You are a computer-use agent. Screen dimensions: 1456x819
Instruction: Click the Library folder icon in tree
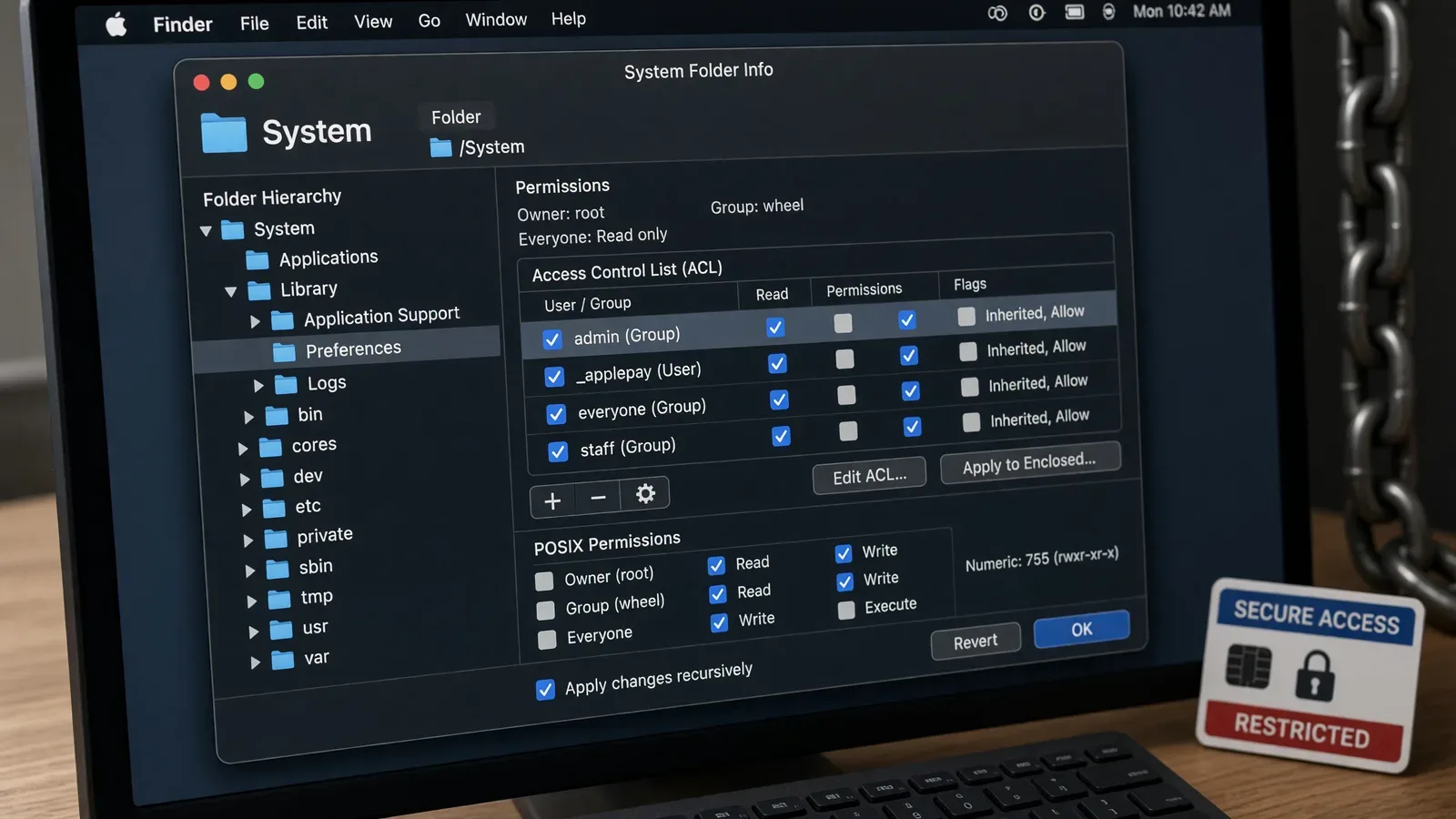(x=259, y=290)
